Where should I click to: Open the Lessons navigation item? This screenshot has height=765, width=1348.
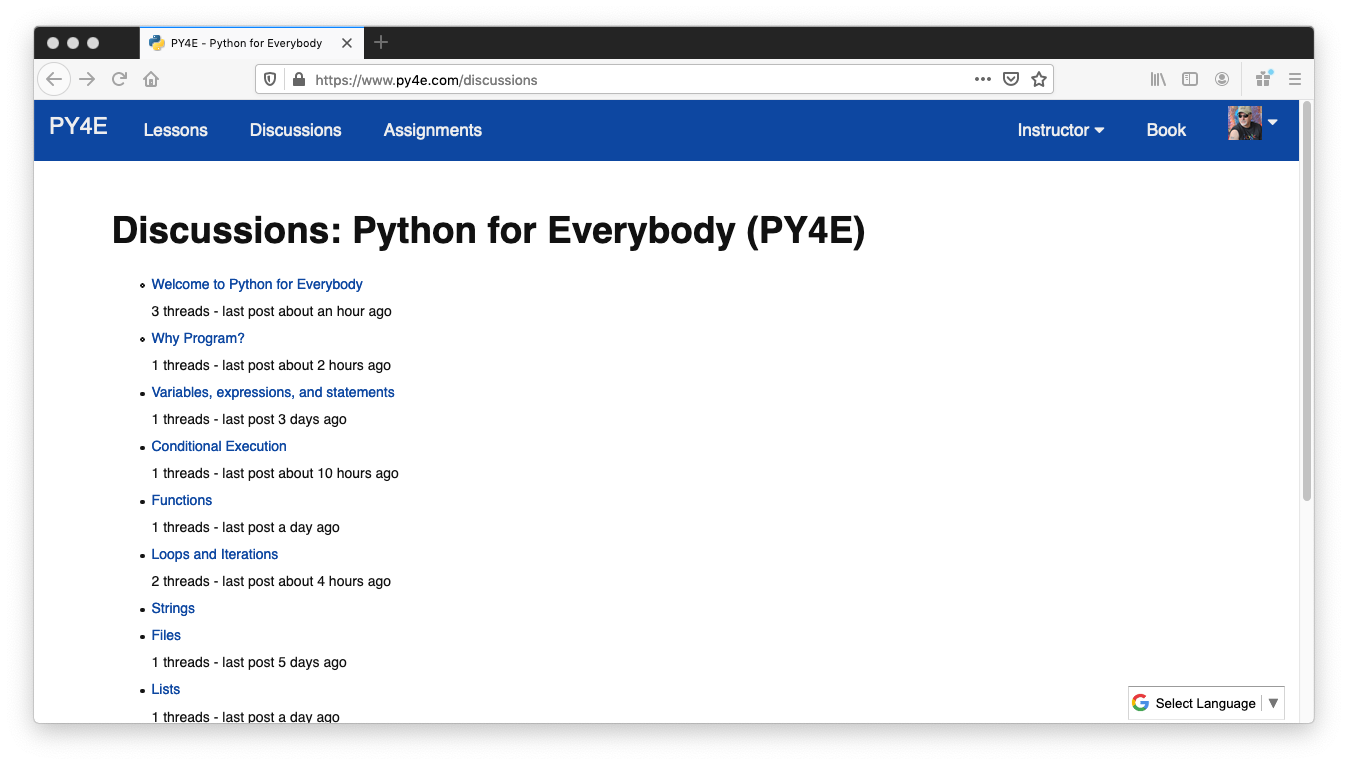click(175, 130)
